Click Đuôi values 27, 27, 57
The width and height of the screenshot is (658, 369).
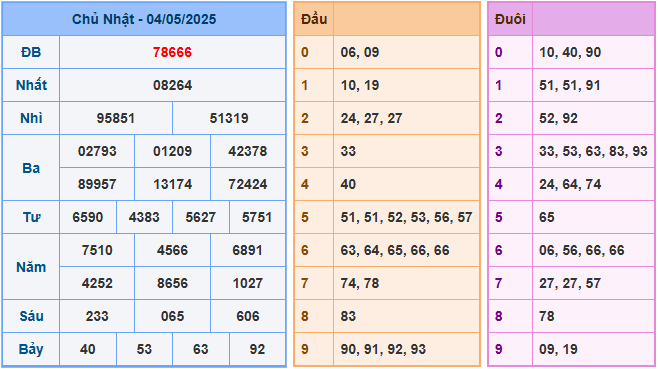coord(570,283)
